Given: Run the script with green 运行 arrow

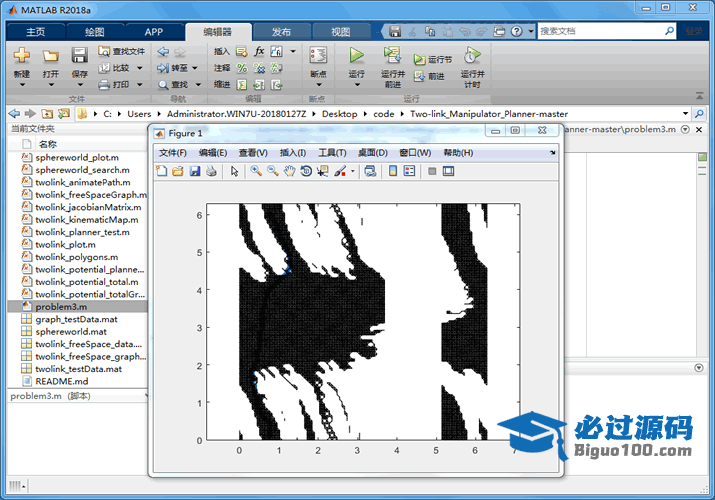Looking at the screenshot, I should tap(357, 56).
